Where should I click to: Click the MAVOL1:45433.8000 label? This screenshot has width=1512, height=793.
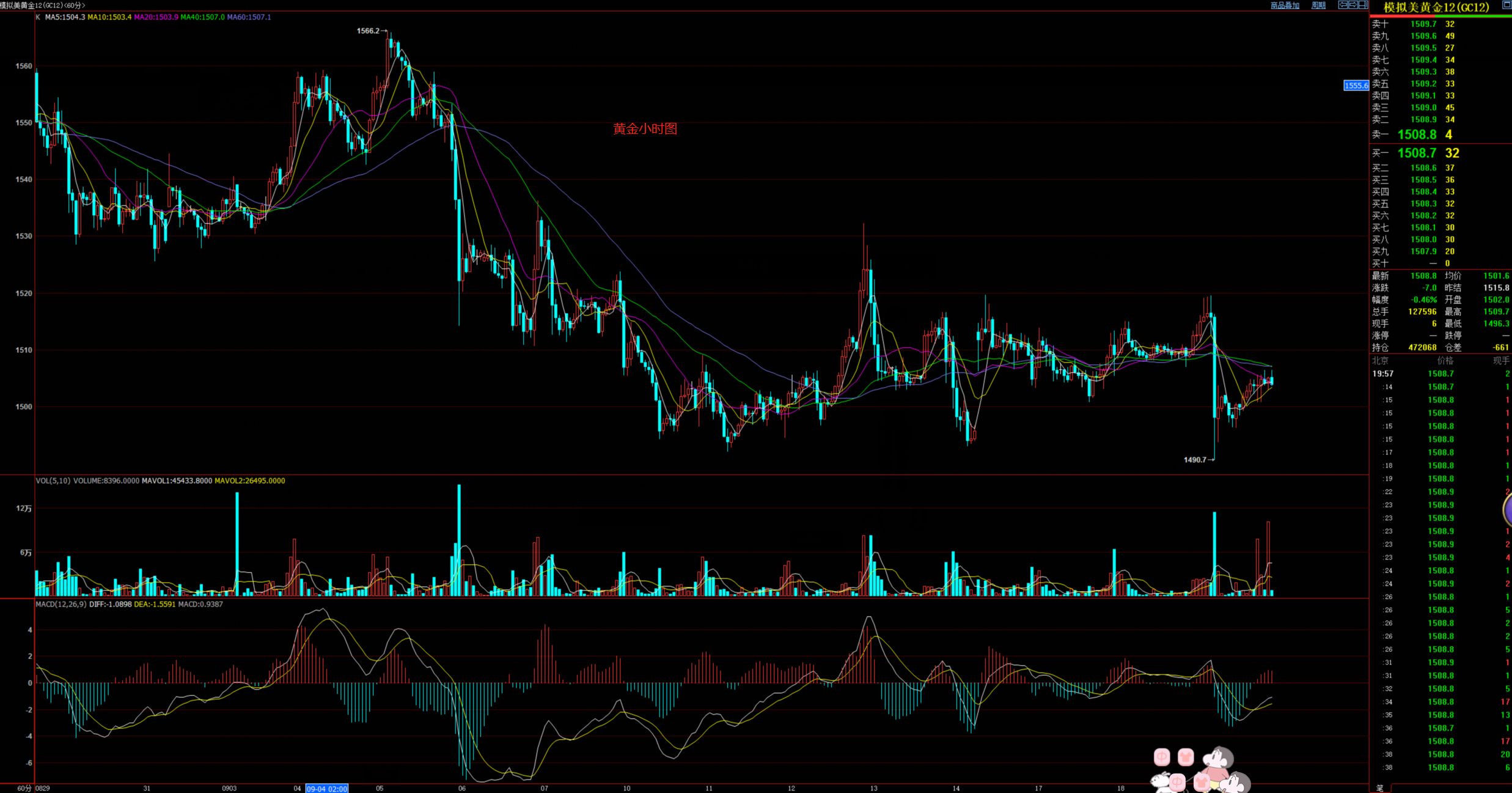(177, 481)
